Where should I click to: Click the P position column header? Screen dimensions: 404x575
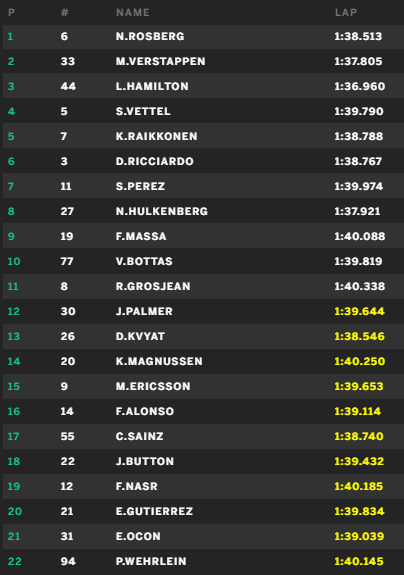click(x=11, y=12)
